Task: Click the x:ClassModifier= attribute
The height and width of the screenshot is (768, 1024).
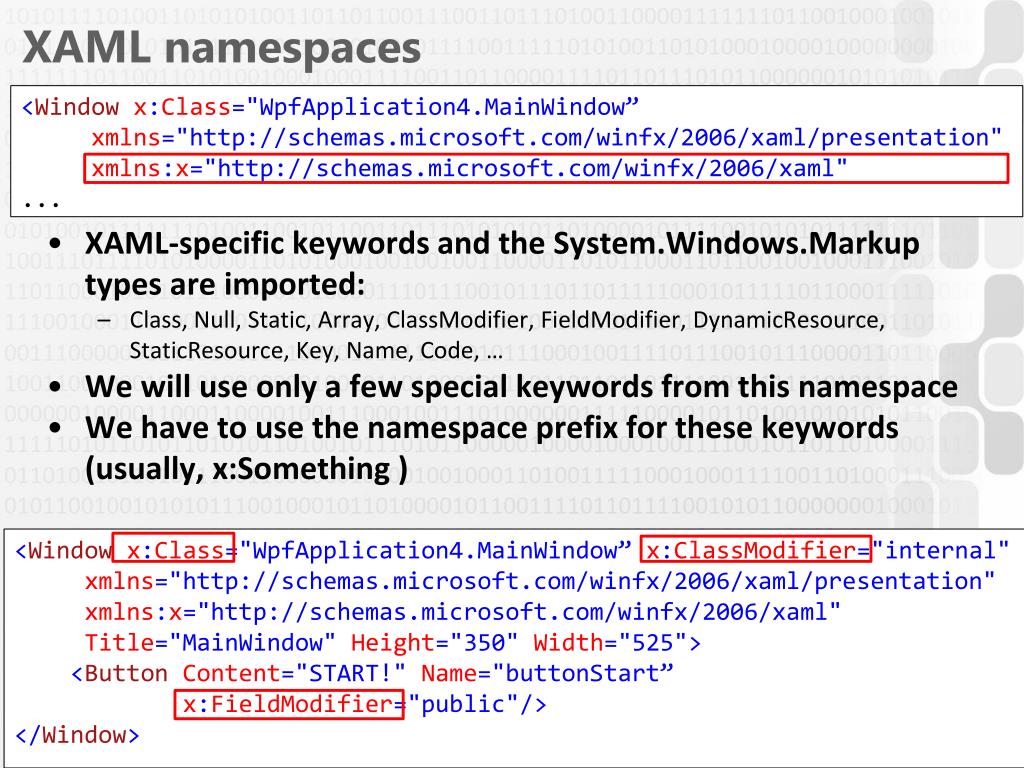Action: (x=756, y=550)
